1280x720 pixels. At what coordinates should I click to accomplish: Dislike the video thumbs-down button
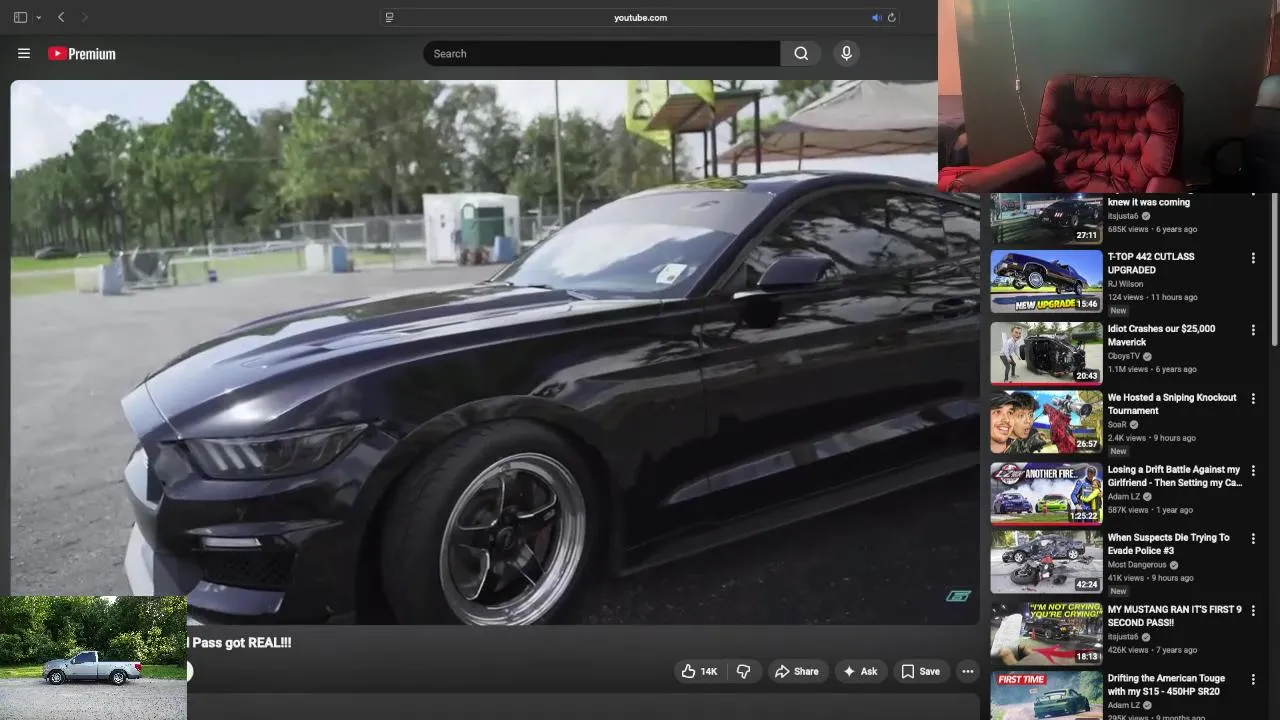743,671
